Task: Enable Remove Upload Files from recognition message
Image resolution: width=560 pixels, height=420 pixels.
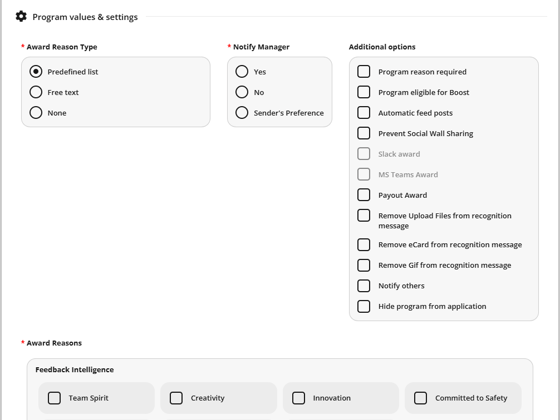Action: pyautogui.click(x=364, y=215)
